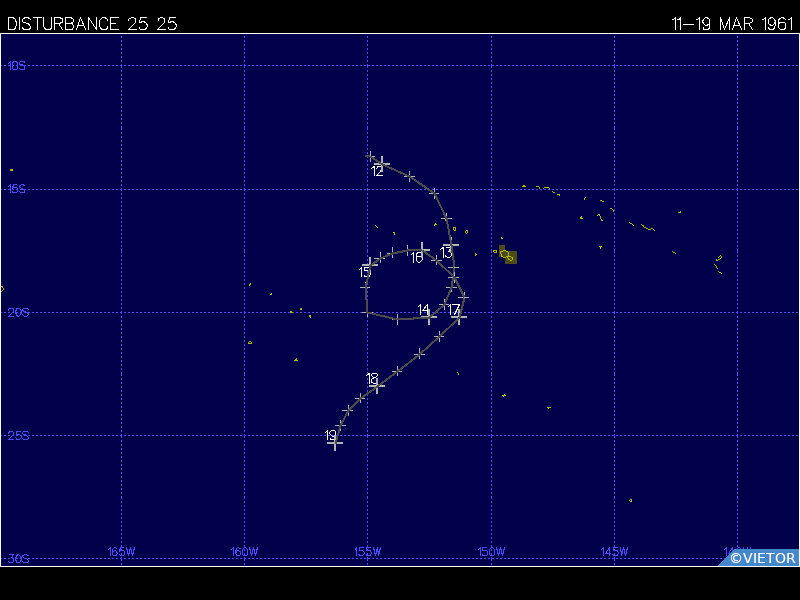Select the day 13 position marker

tap(452, 244)
